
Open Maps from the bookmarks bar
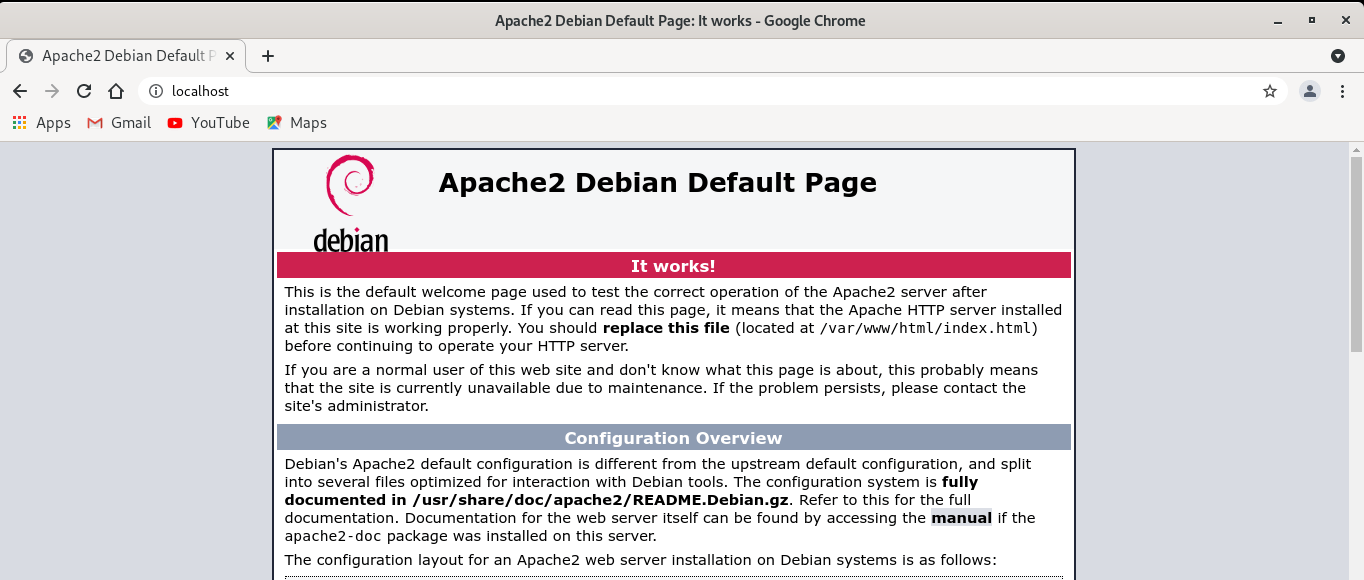pos(296,122)
